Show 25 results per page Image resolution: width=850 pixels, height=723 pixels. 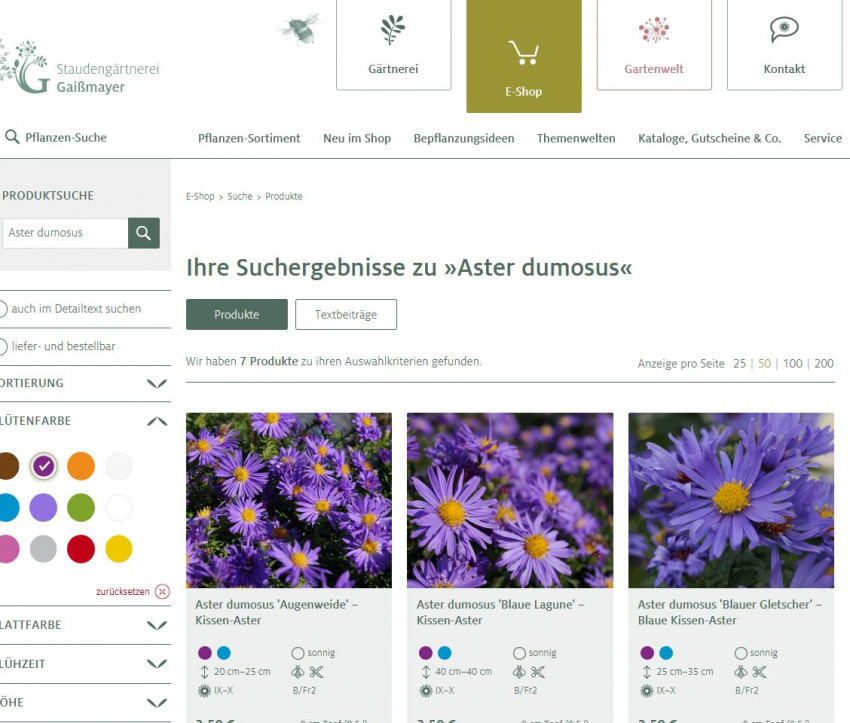coord(739,364)
